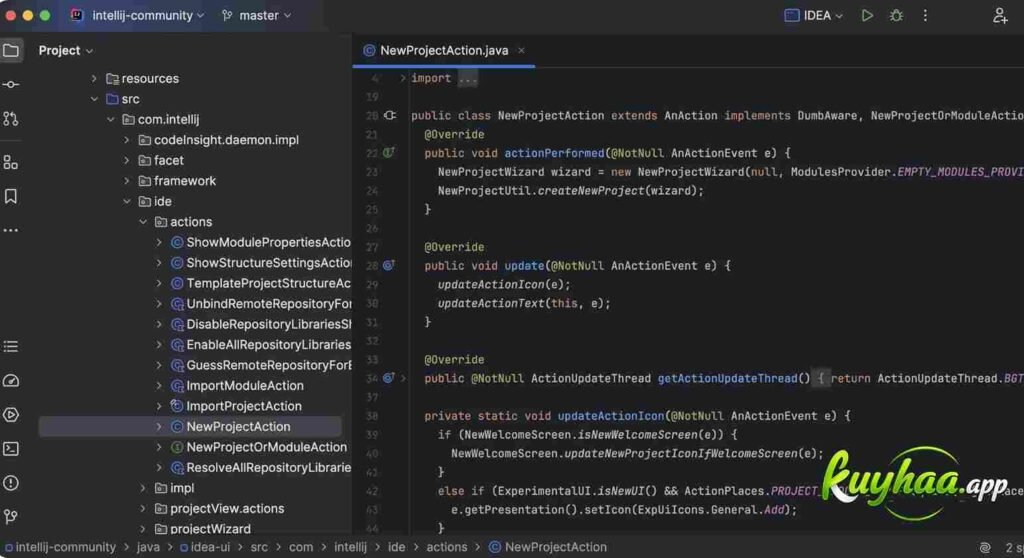Close the NewProjectAction.java tab
The image size is (1024, 558).
pyautogui.click(x=521, y=50)
